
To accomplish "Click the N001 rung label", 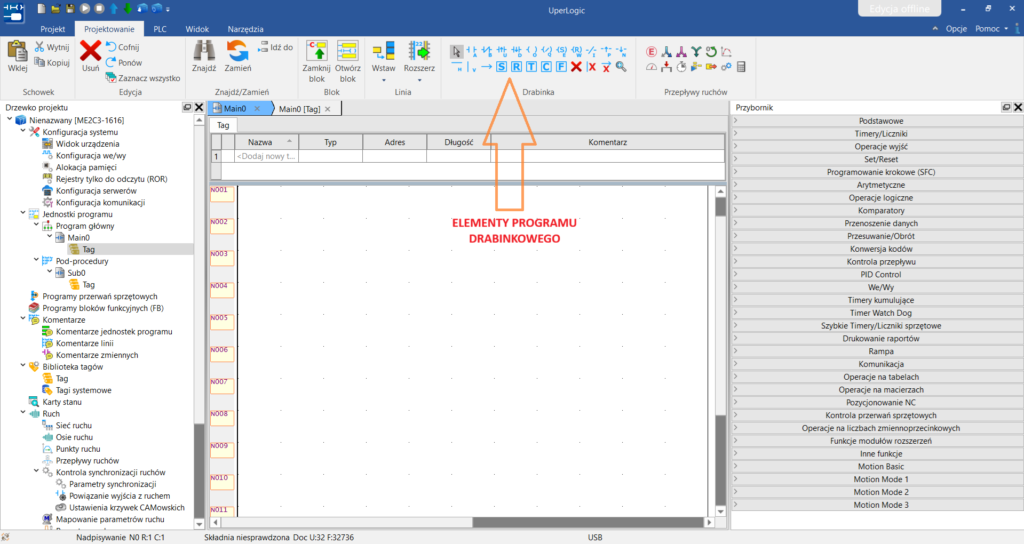I will point(221,194).
